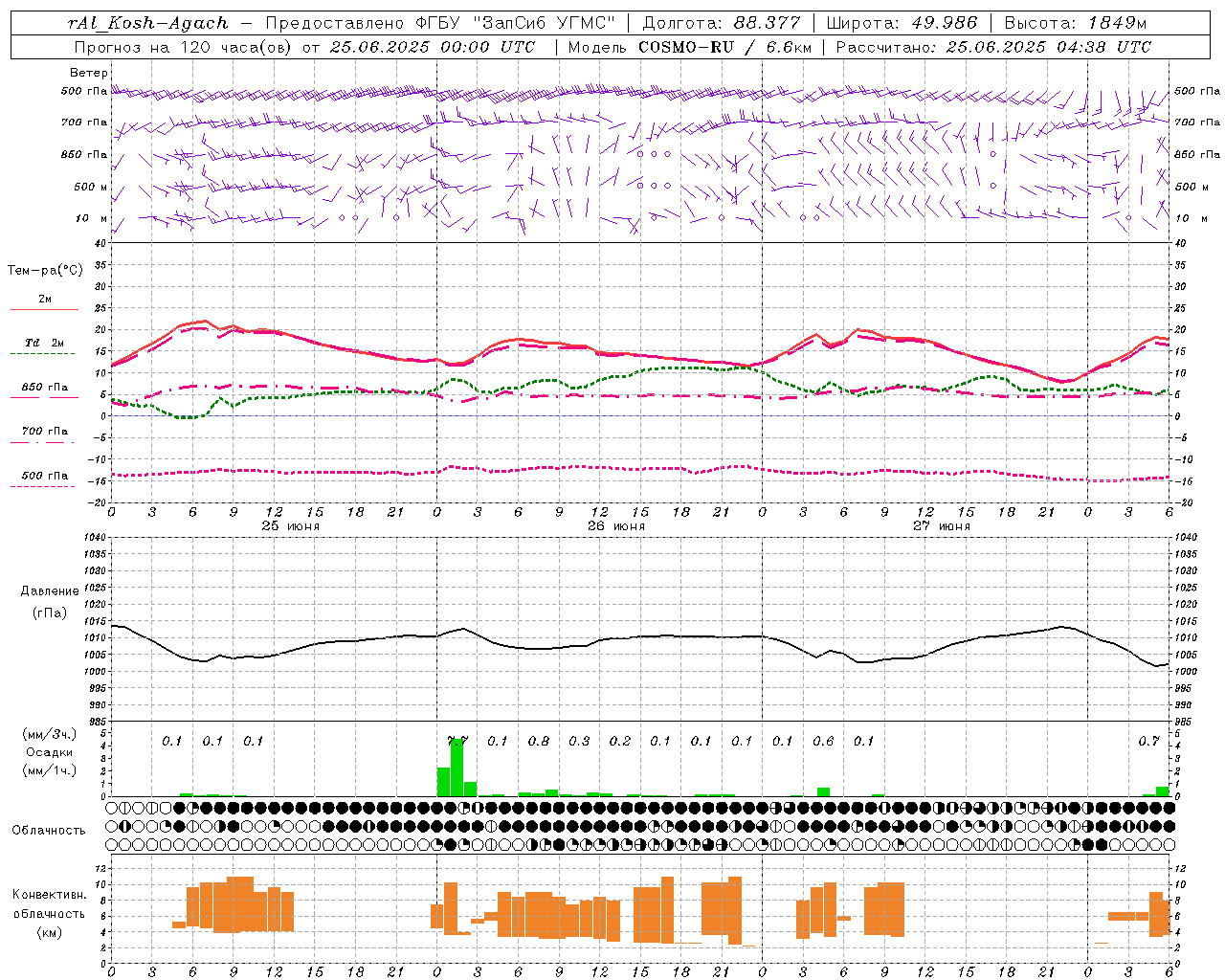Click the Конвективн. label of convective cloud panel
The image size is (1225, 980).
(50, 895)
